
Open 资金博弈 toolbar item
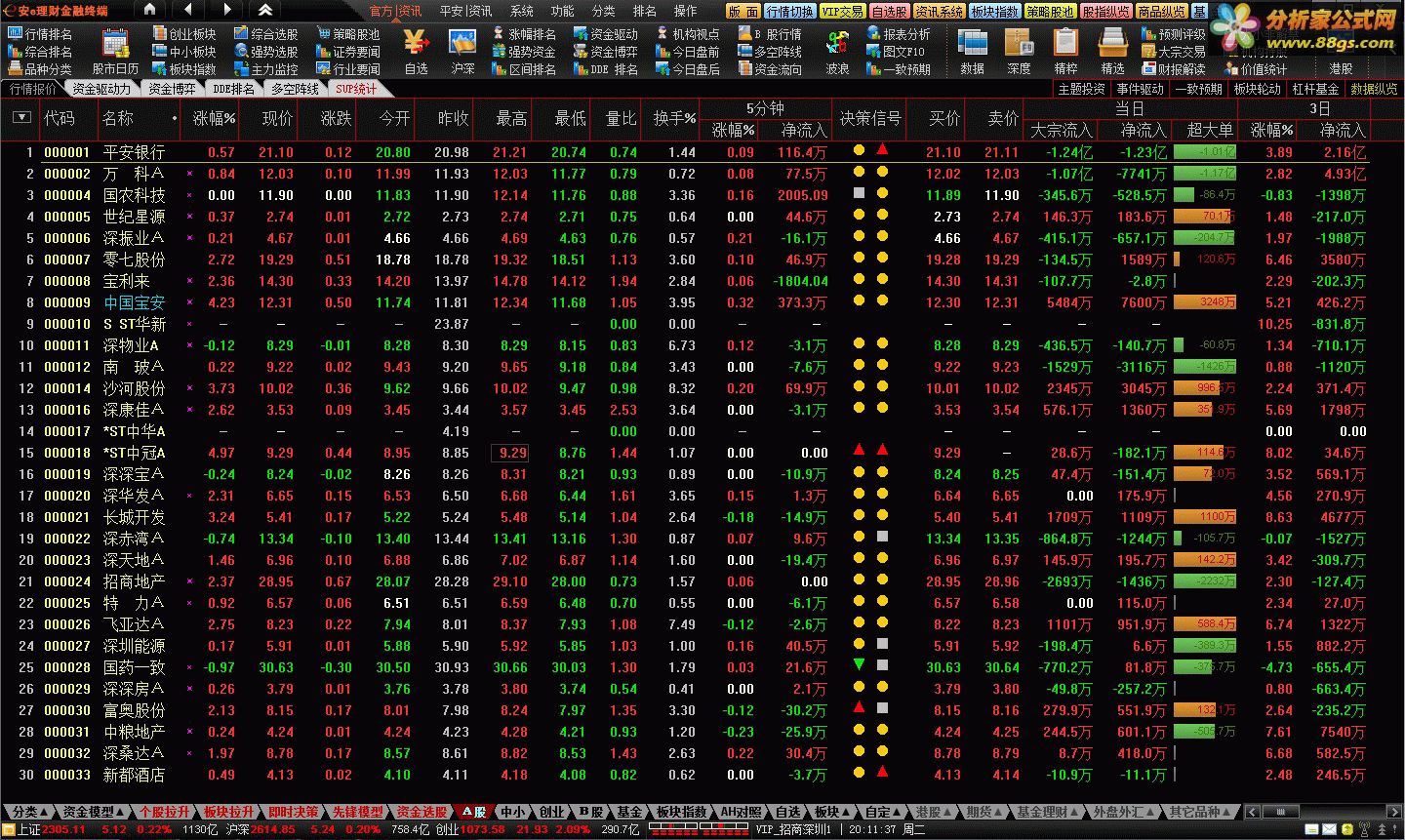point(606,52)
